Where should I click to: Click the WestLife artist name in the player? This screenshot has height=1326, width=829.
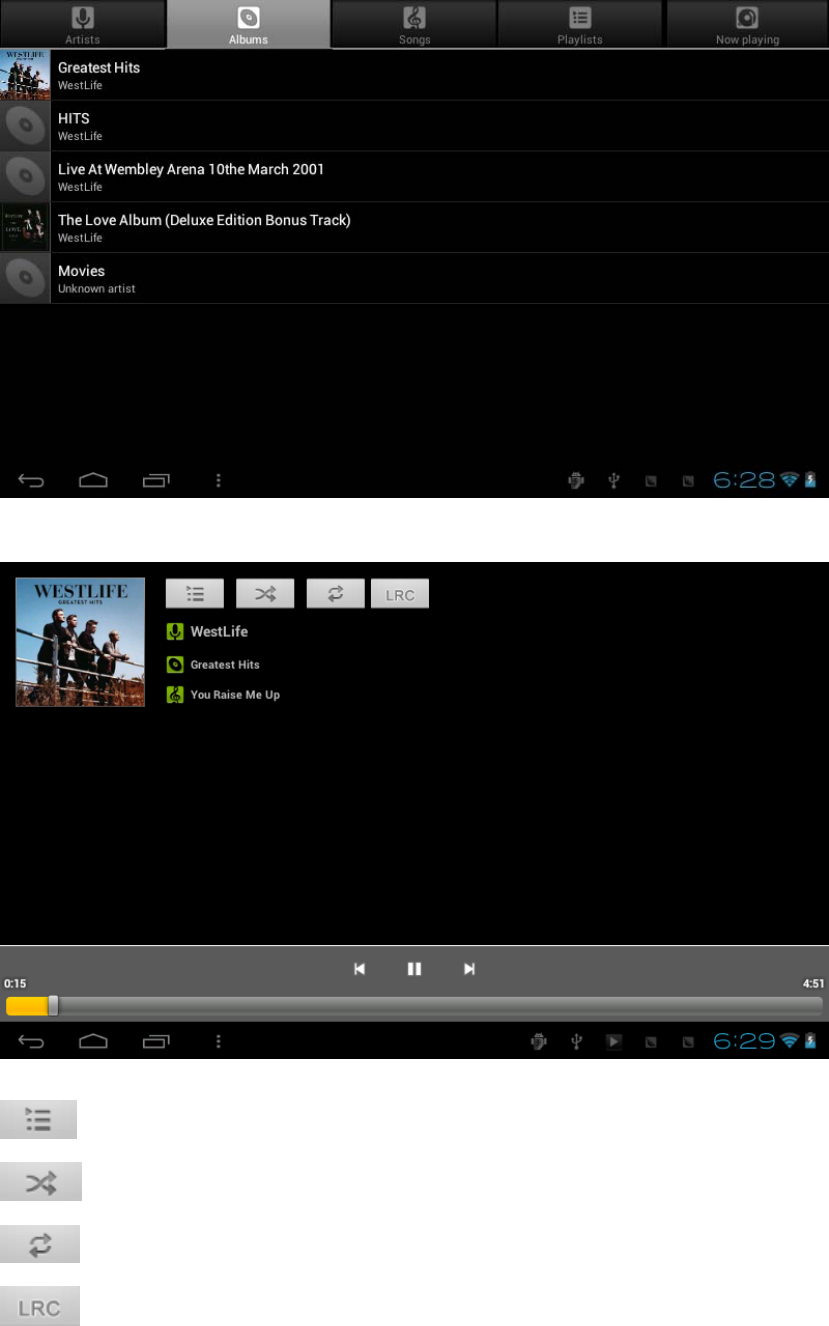[x=219, y=632]
